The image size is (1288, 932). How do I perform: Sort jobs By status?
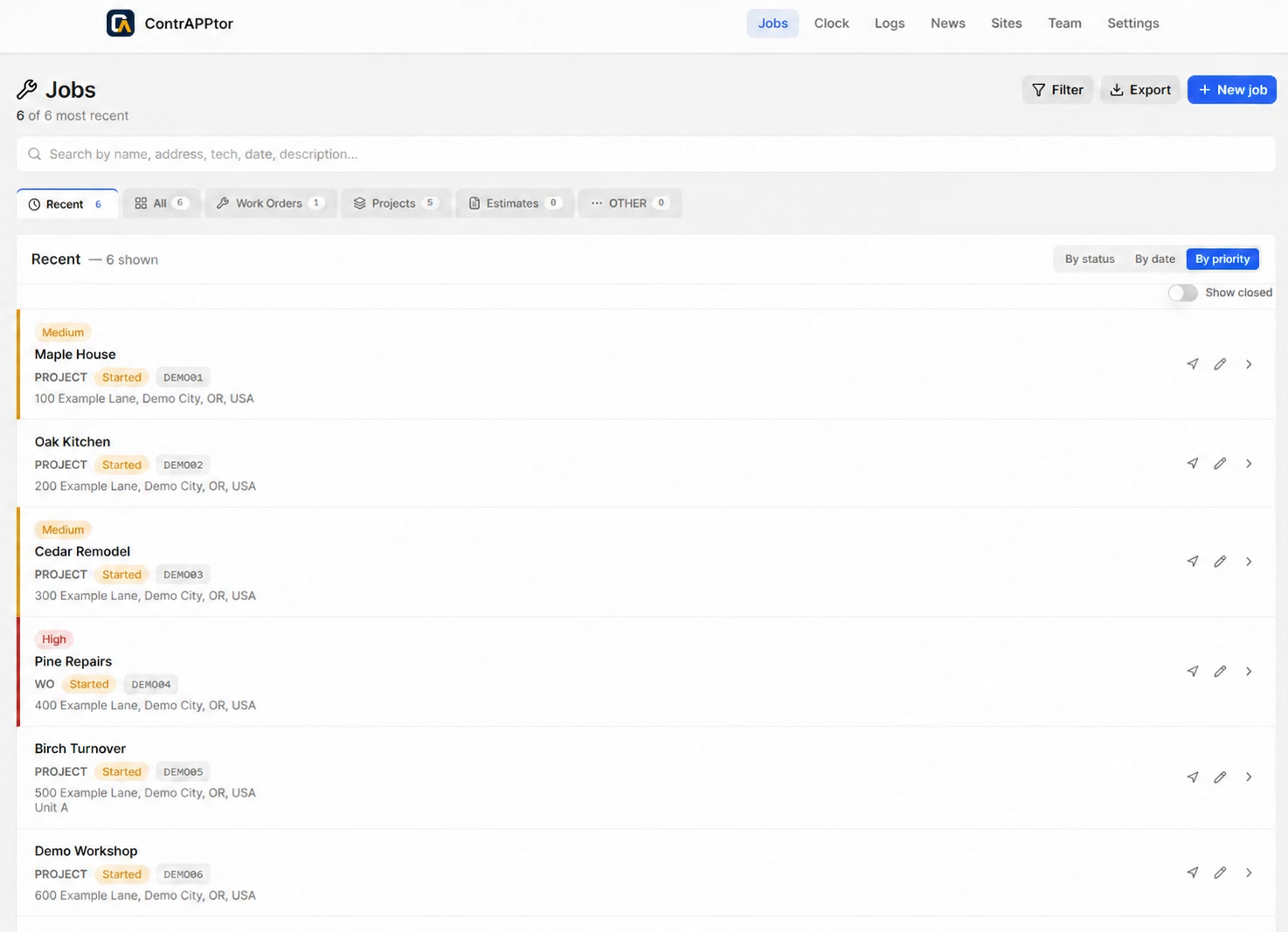1089,259
